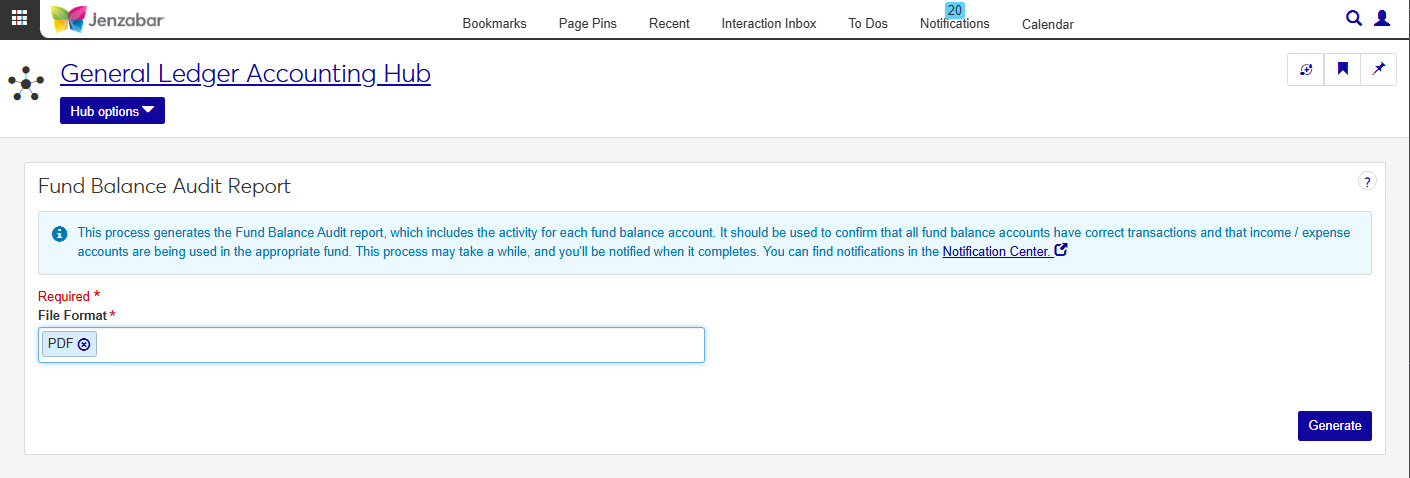Viewport: 1410px width, 478px height.
Task: Click the hub network icon beside title
Action: [x=26, y=83]
